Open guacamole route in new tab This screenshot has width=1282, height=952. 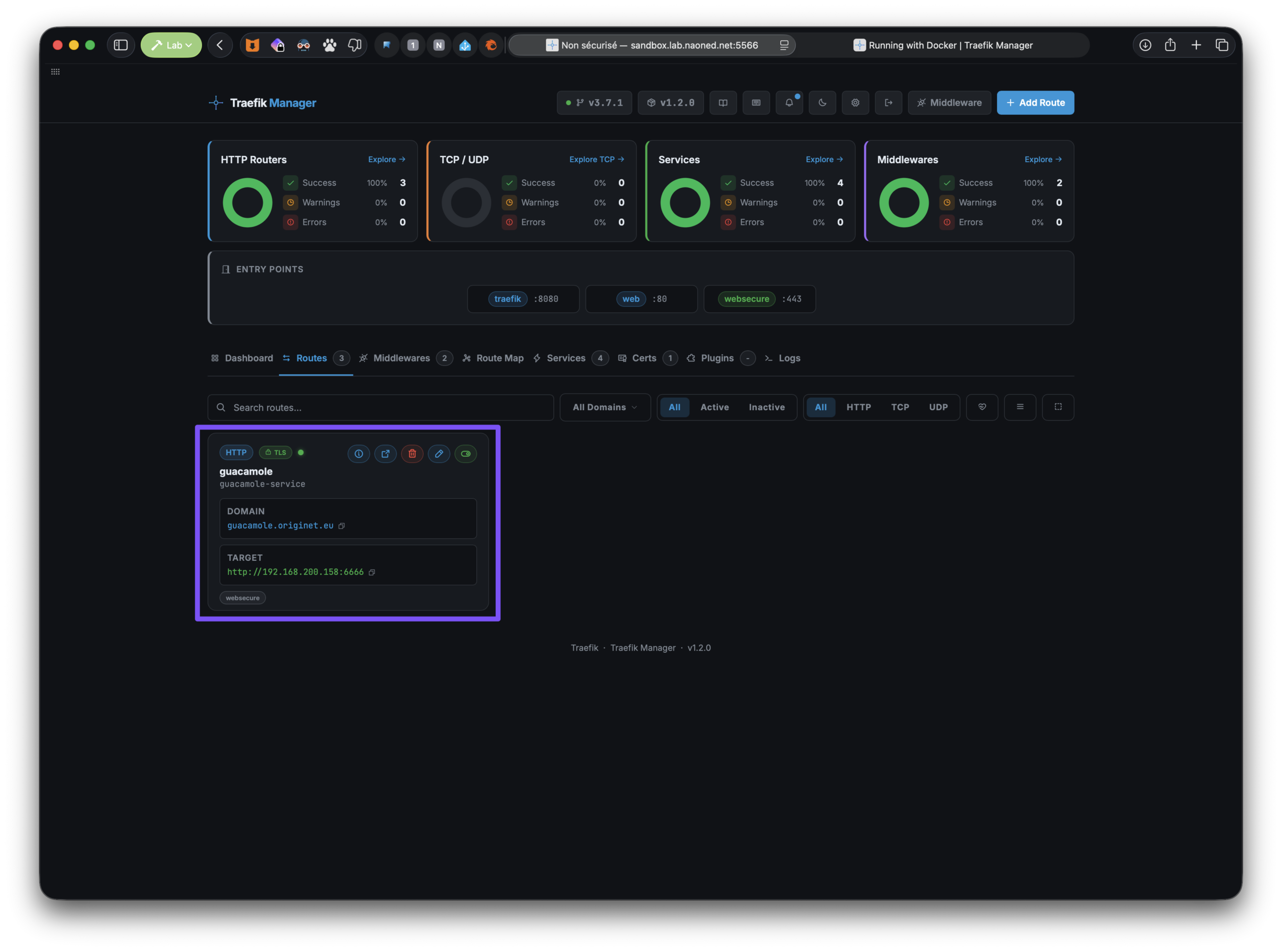386,454
